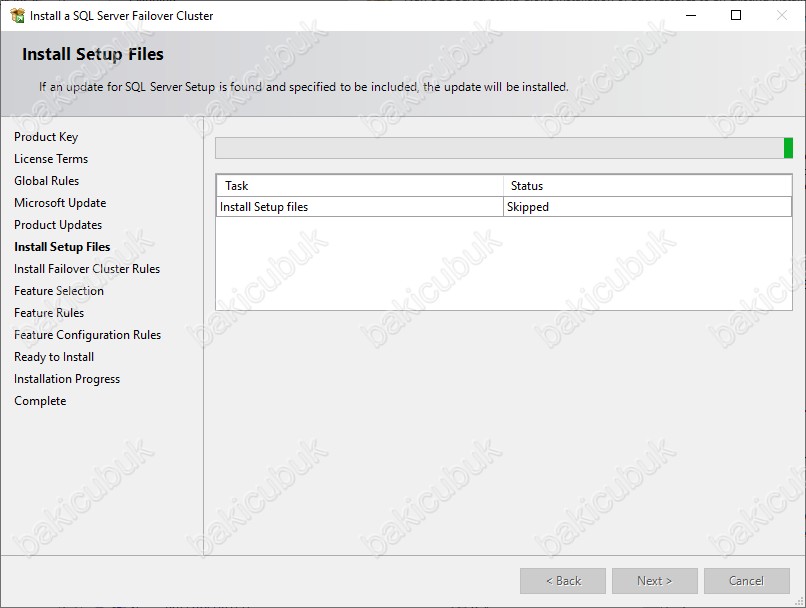
Task: Go to the Feature Selection step
Action: [x=59, y=291]
